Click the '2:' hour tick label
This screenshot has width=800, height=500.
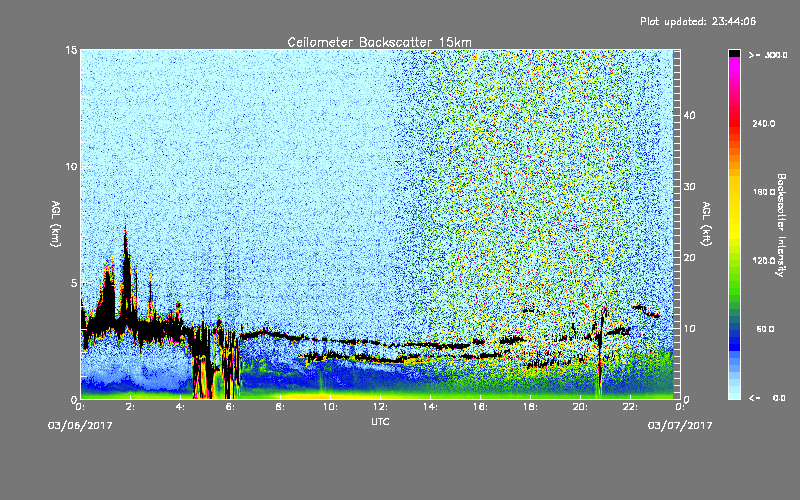click(x=130, y=407)
